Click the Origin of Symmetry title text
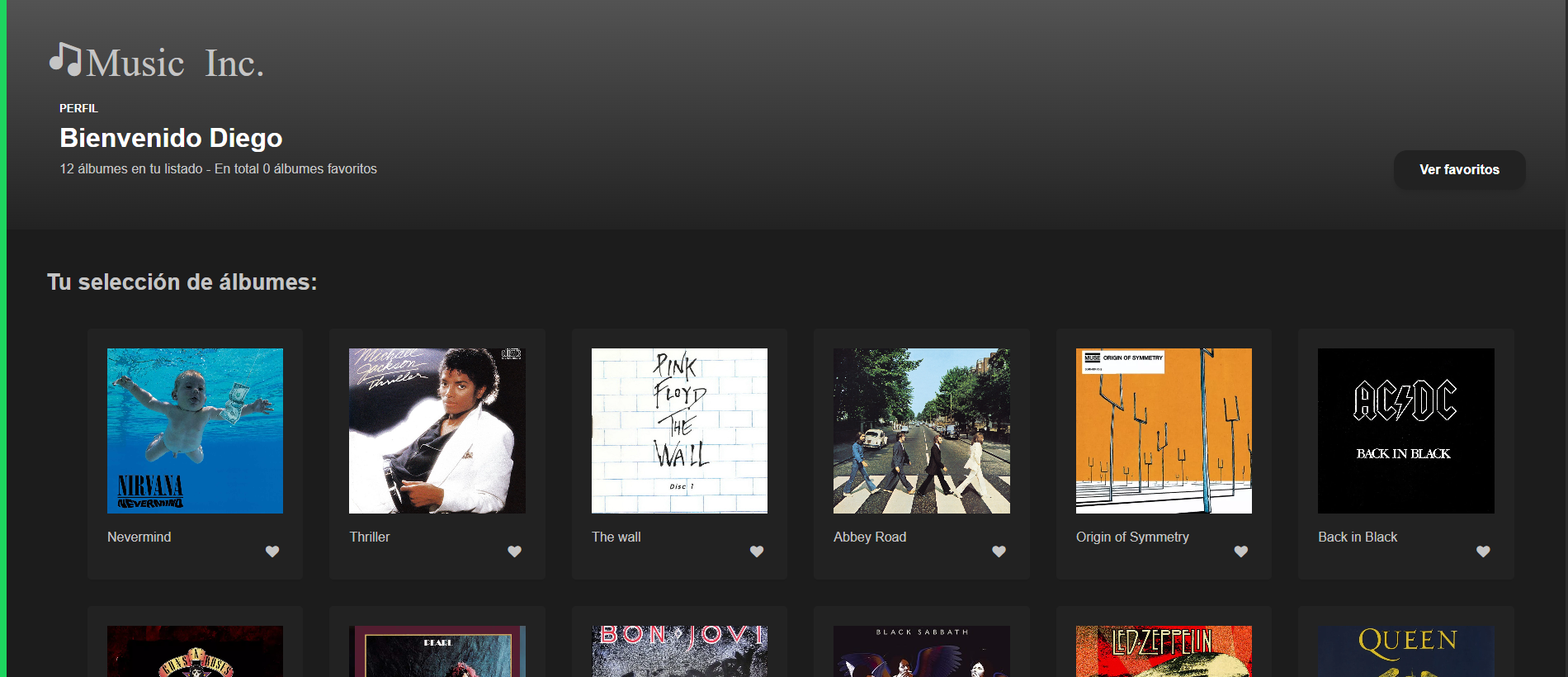The height and width of the screenshot is (677, 1568). click(x=1132, y=537)
